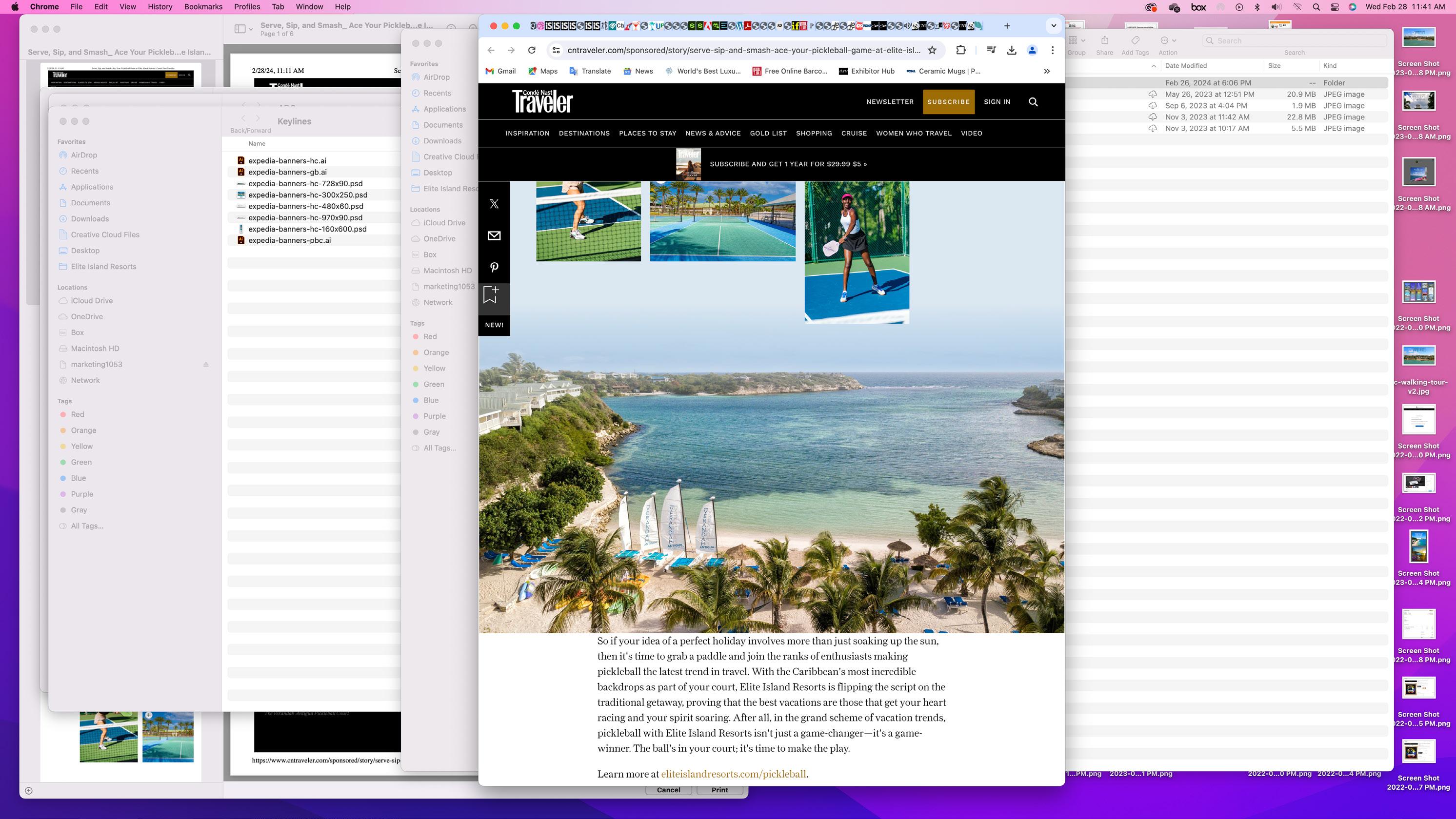
Task: Bookmark this page with the star icon
Action: click(932, 50)
